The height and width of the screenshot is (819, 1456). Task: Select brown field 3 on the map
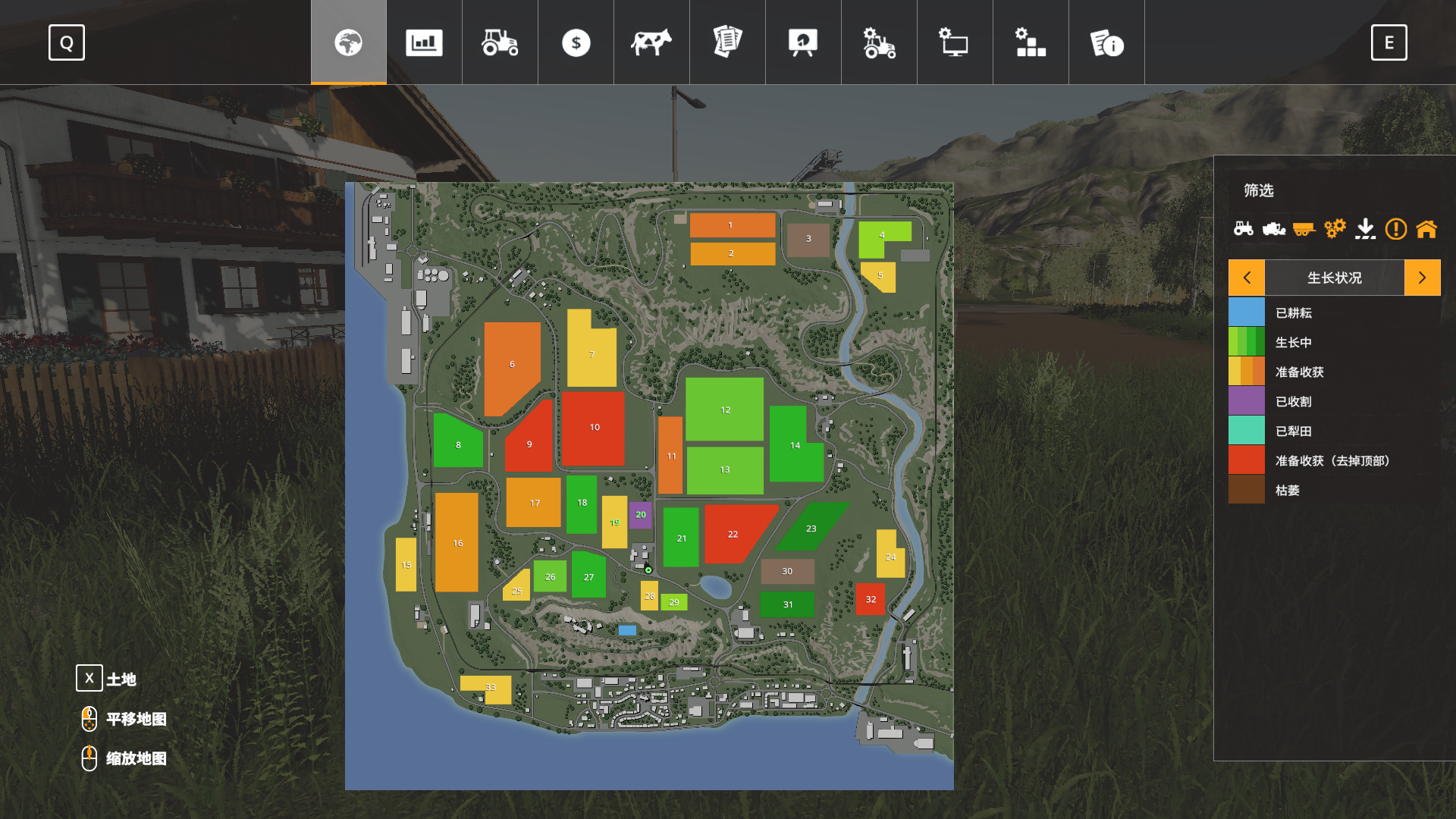(808, 240)
